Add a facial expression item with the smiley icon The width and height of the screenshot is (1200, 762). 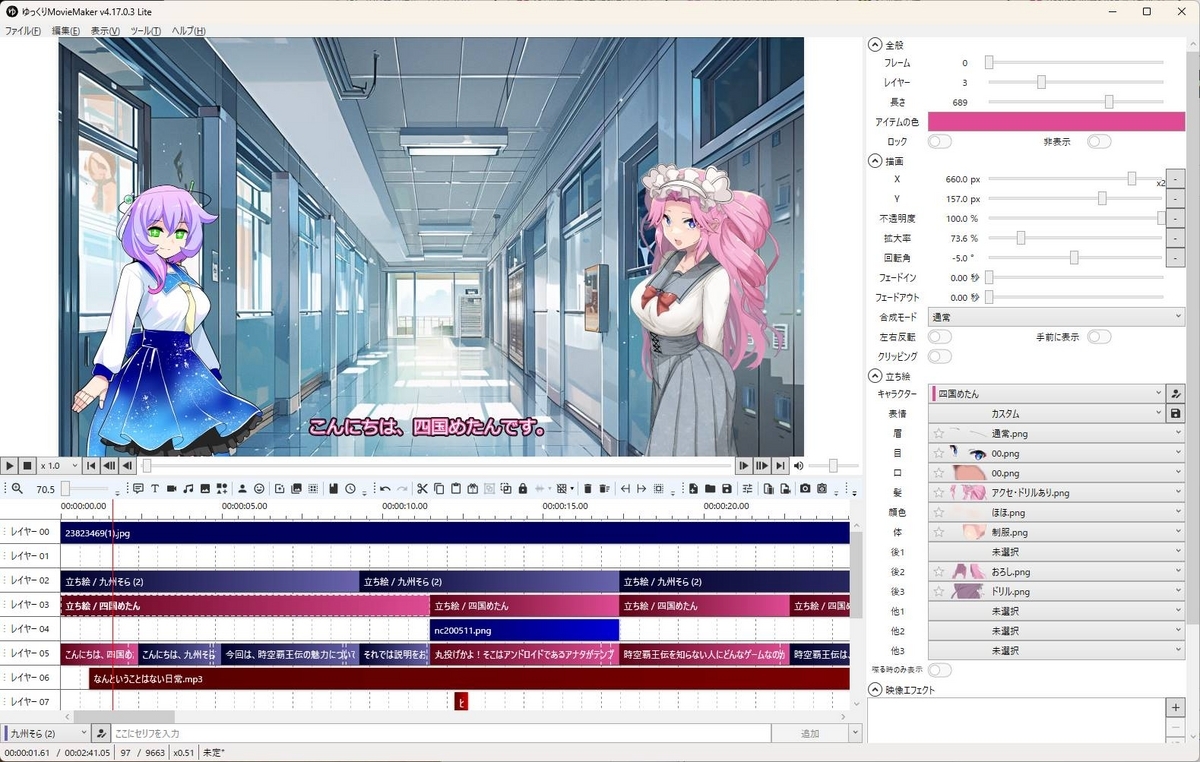259,489
